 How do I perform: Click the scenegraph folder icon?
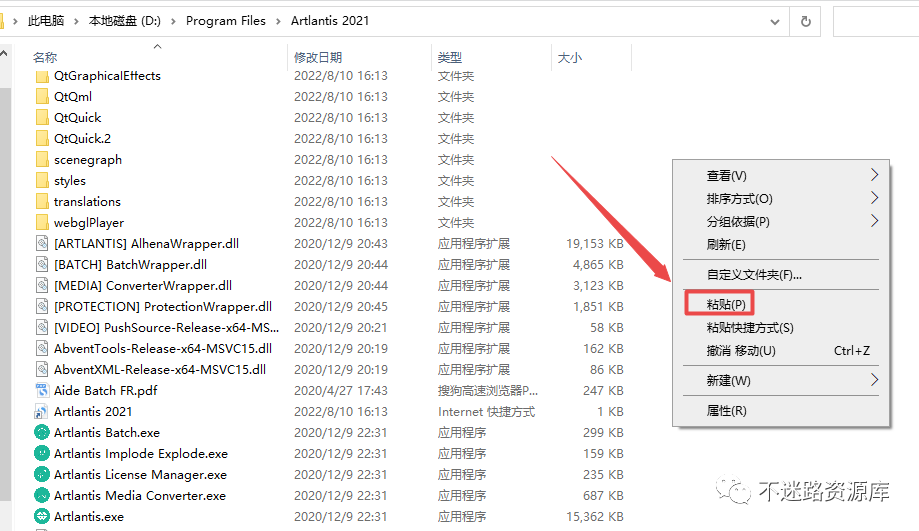pyautogui.click(x=42, y=160)
